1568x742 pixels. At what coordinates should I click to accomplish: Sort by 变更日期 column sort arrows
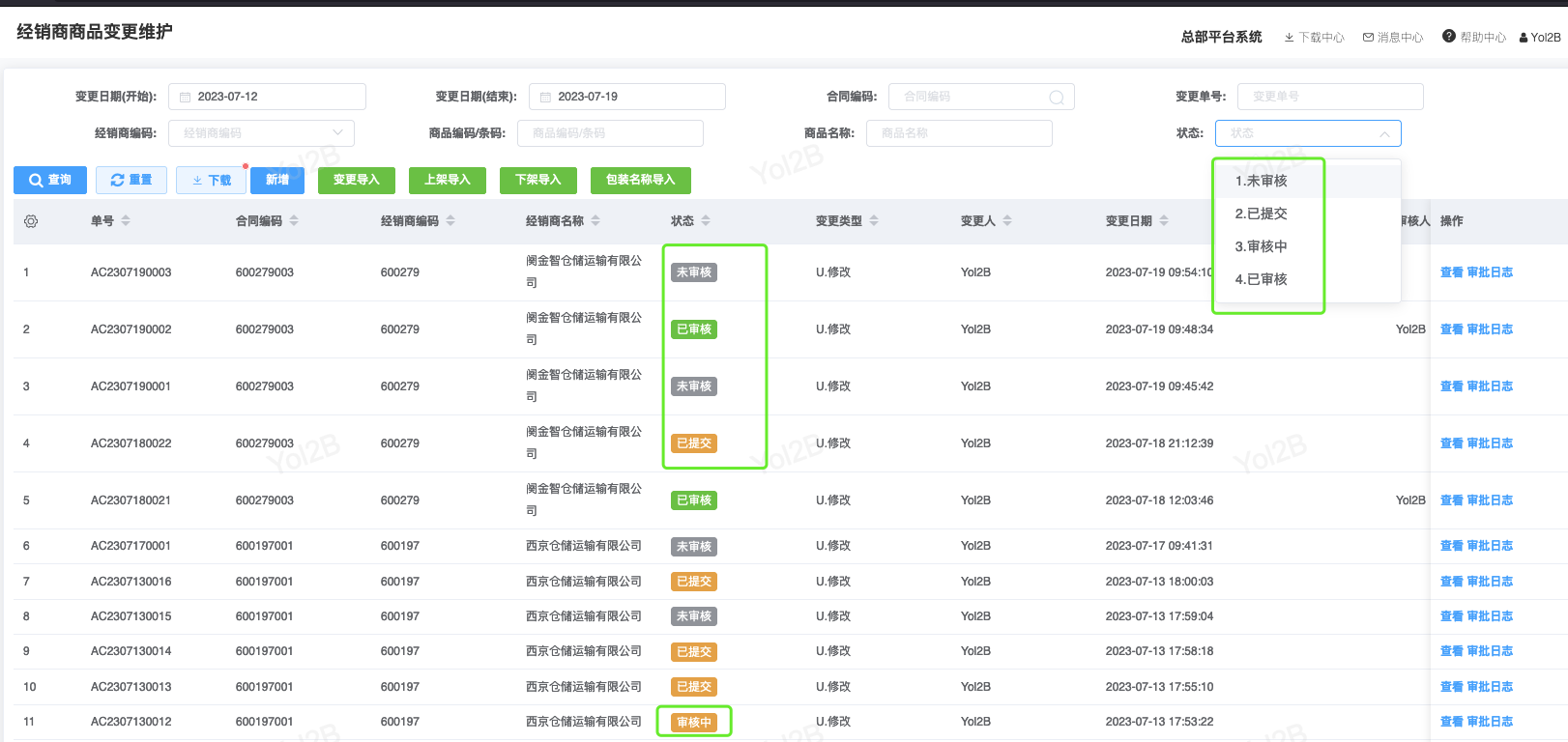[x=1164, y=221]
